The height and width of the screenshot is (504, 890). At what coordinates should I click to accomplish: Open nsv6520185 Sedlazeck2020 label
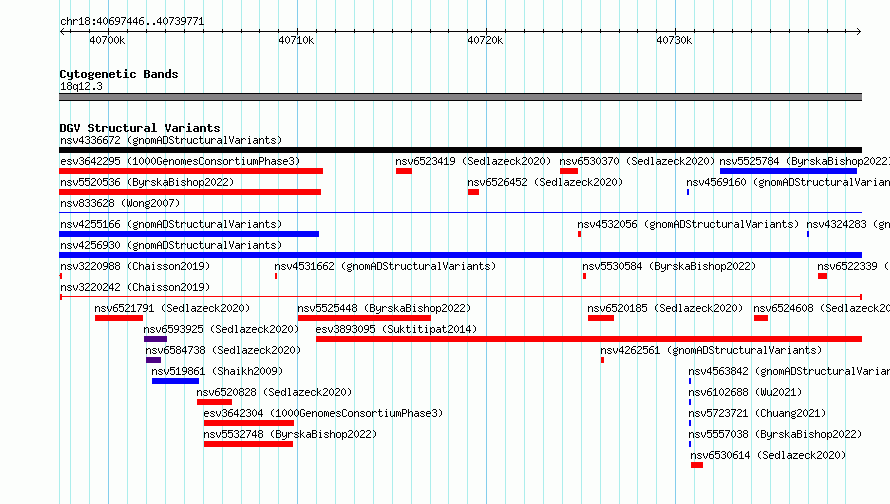[x=665, y=308]
